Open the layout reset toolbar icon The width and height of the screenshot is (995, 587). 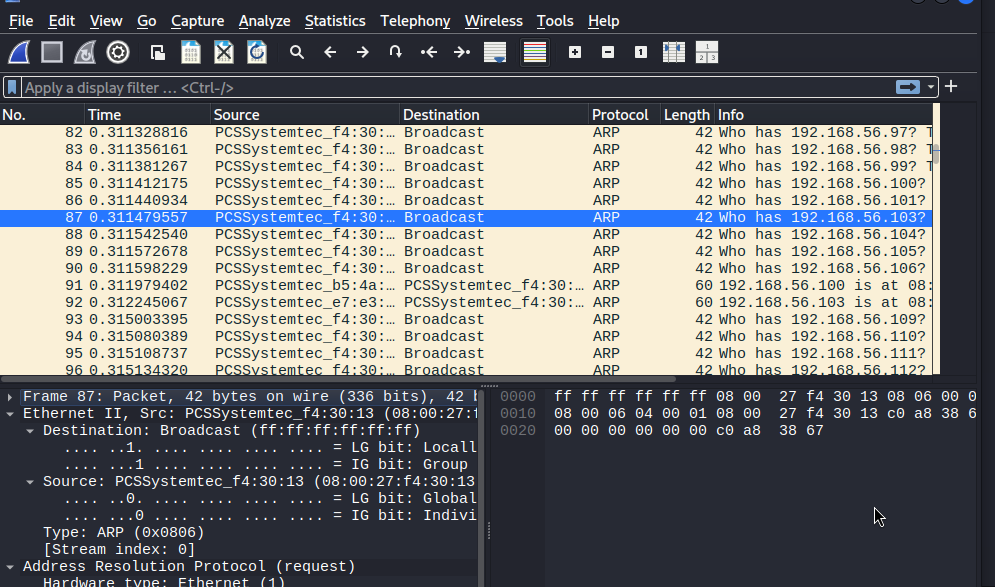coord(707,53)
